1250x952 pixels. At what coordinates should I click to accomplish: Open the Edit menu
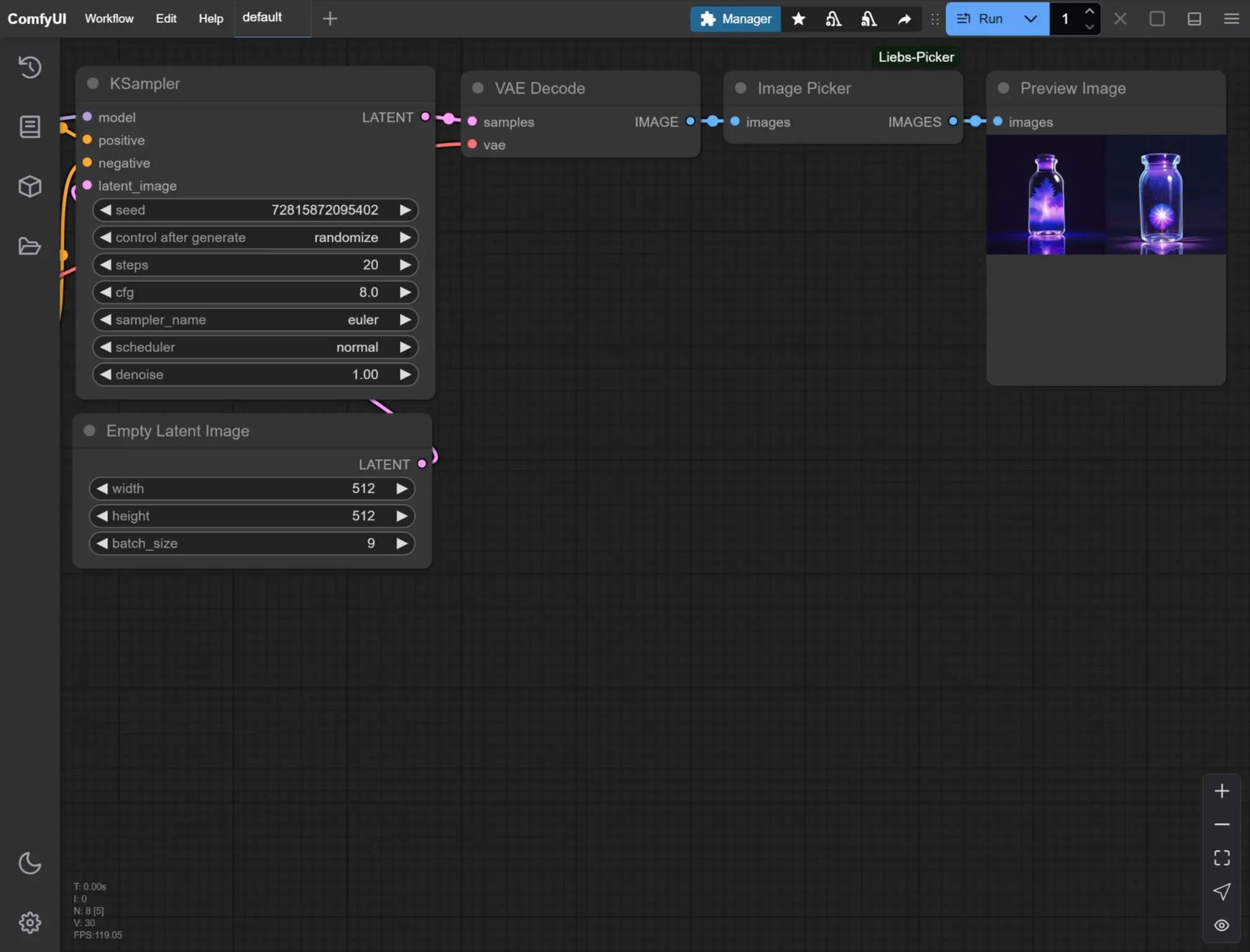coord(166,19)
